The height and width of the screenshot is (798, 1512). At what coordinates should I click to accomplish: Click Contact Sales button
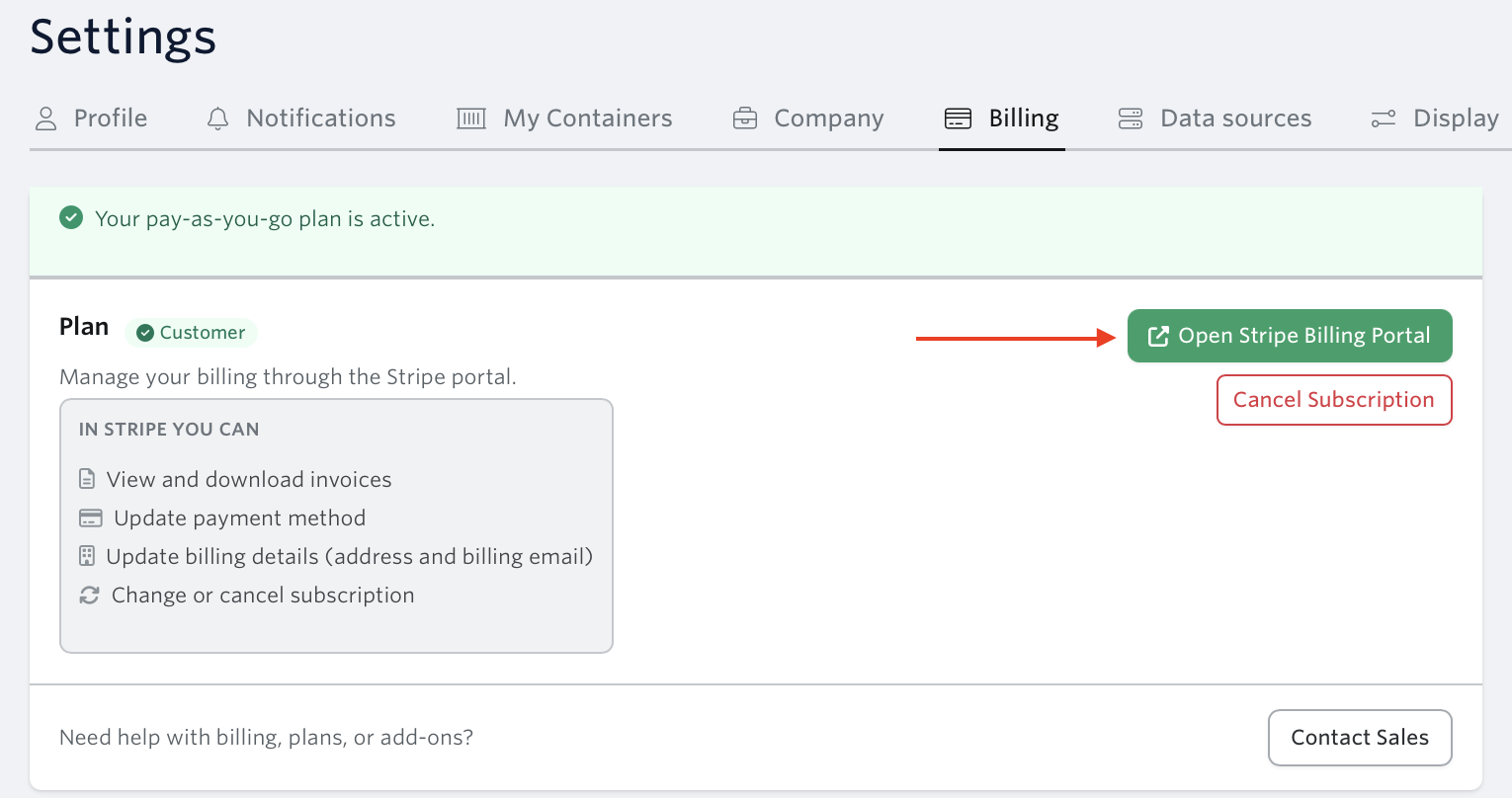pos(1360,738)
